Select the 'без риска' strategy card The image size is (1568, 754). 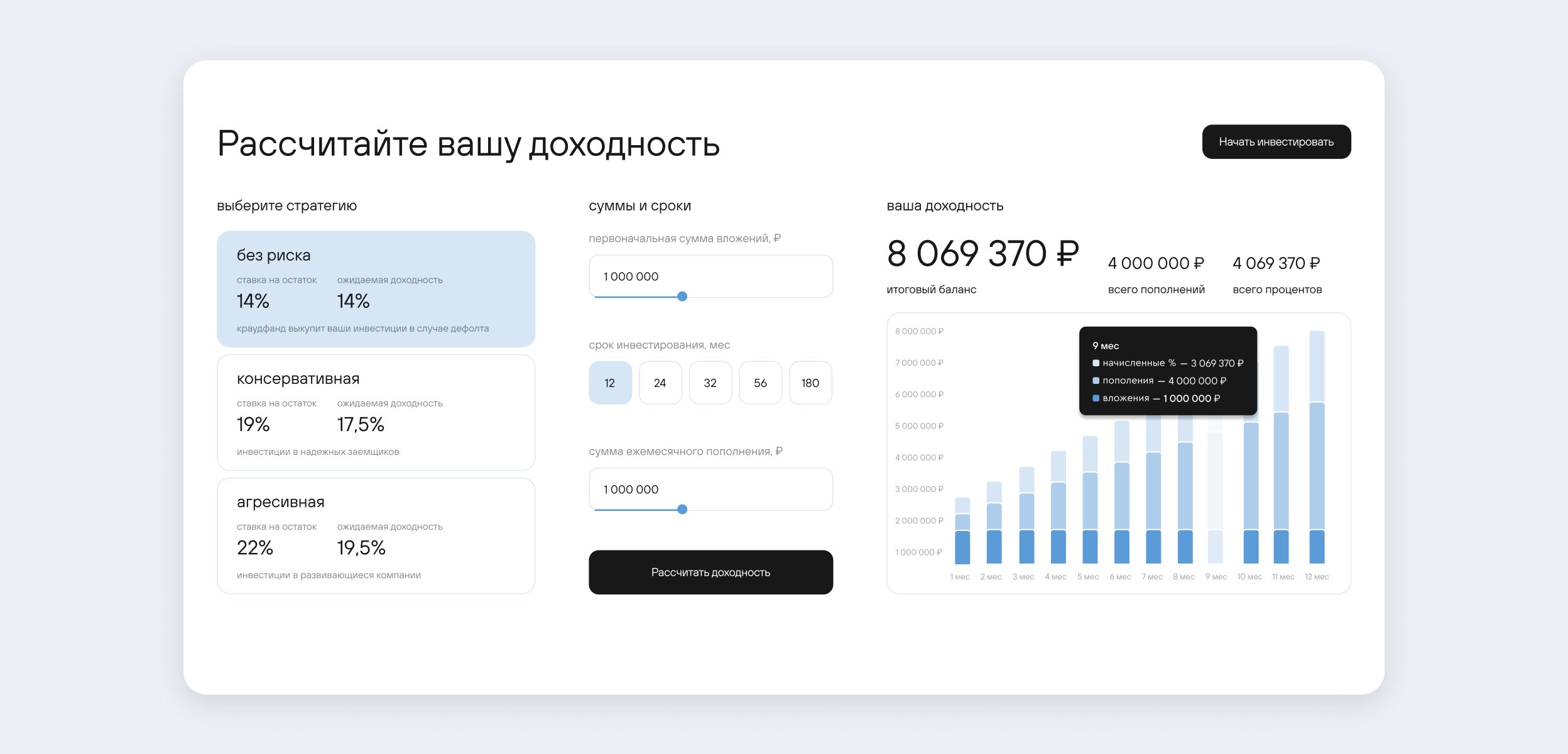pos(376,288)
